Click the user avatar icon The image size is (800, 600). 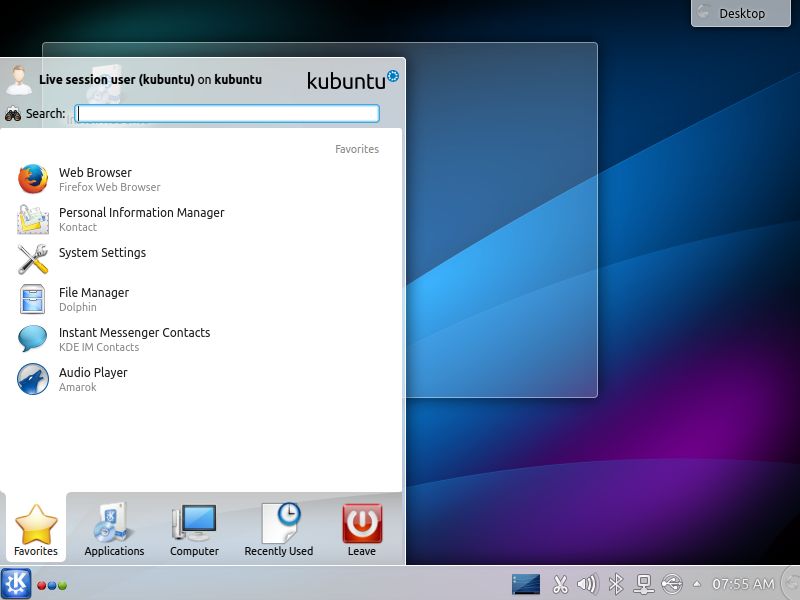(19, 80)
